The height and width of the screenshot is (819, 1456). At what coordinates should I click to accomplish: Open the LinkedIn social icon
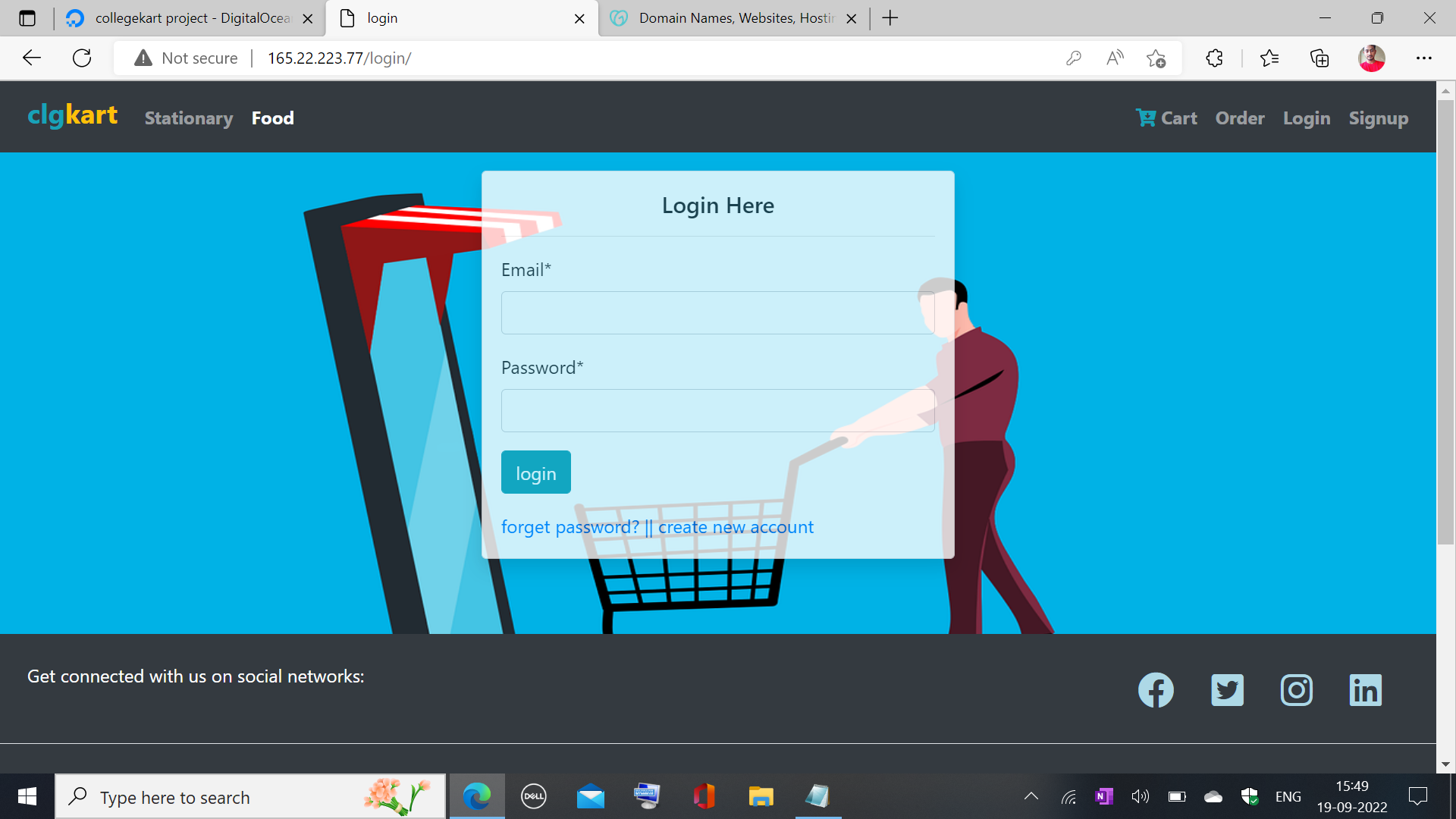point(1366,690)
